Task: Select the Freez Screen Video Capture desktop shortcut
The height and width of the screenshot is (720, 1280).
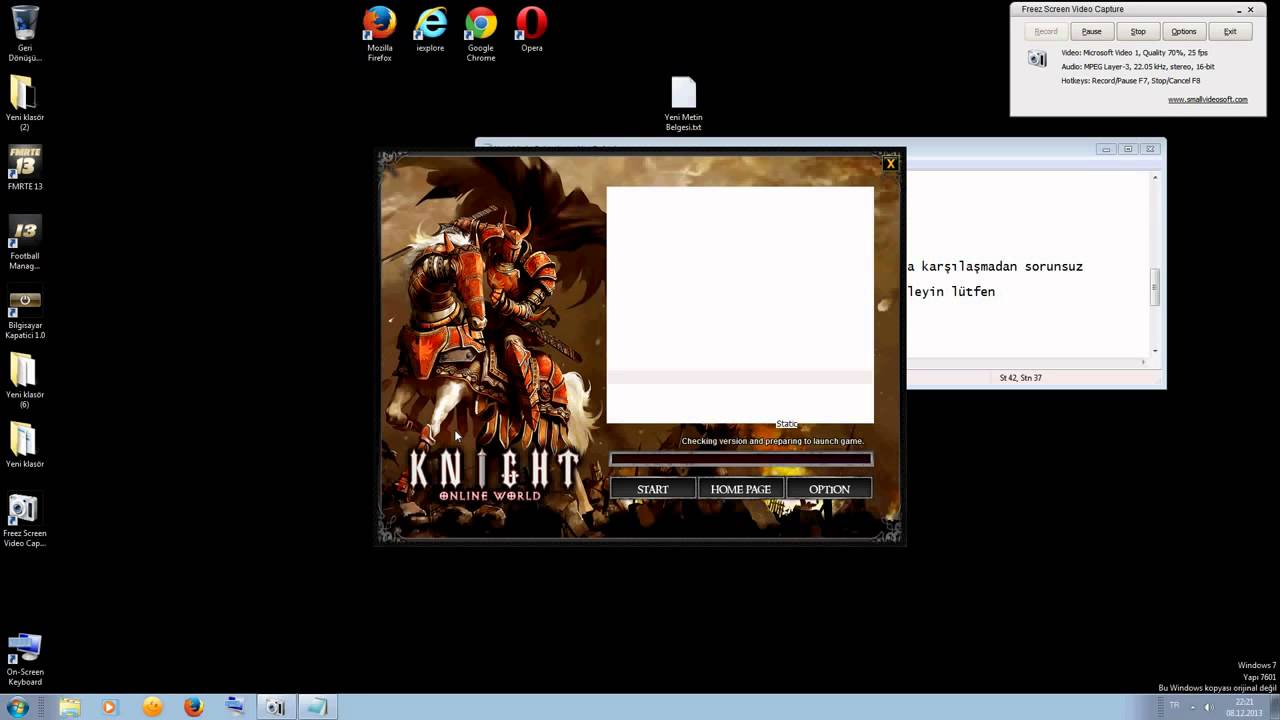Action: click(x=25, y=520)
